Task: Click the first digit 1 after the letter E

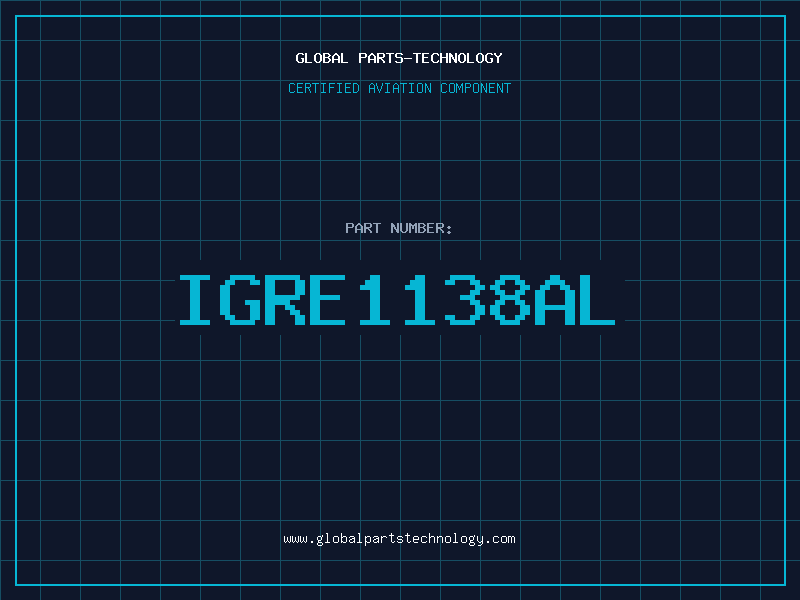Action: (x=375, y=300)
